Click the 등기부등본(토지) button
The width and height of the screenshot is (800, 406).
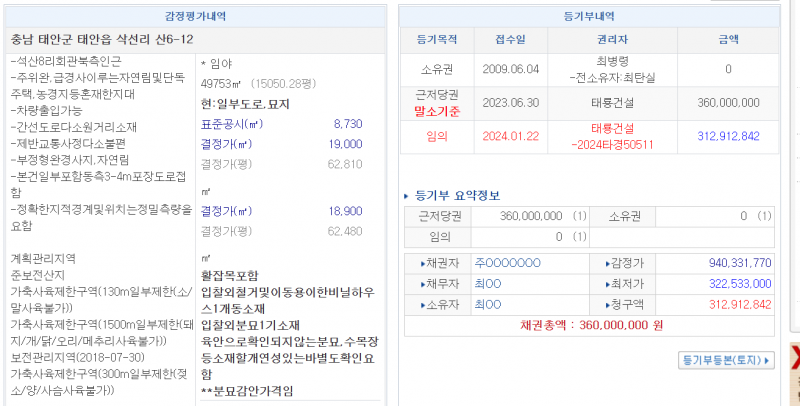coord(725,357)
